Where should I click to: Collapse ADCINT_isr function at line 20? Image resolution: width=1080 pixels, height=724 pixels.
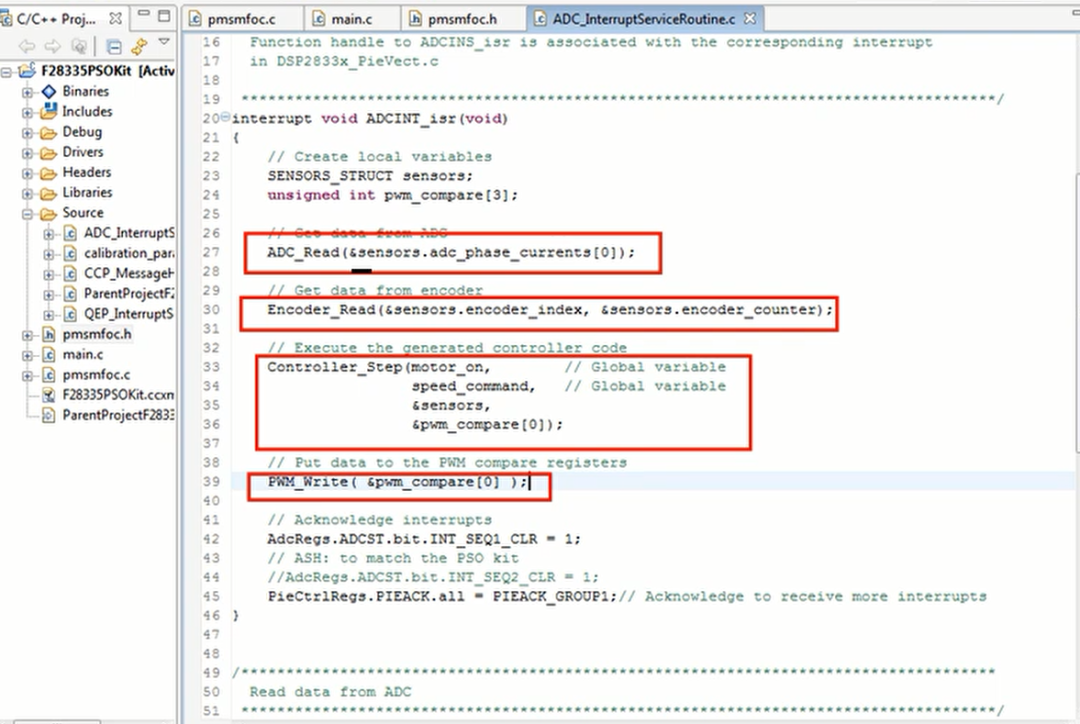tap(225, 117)
